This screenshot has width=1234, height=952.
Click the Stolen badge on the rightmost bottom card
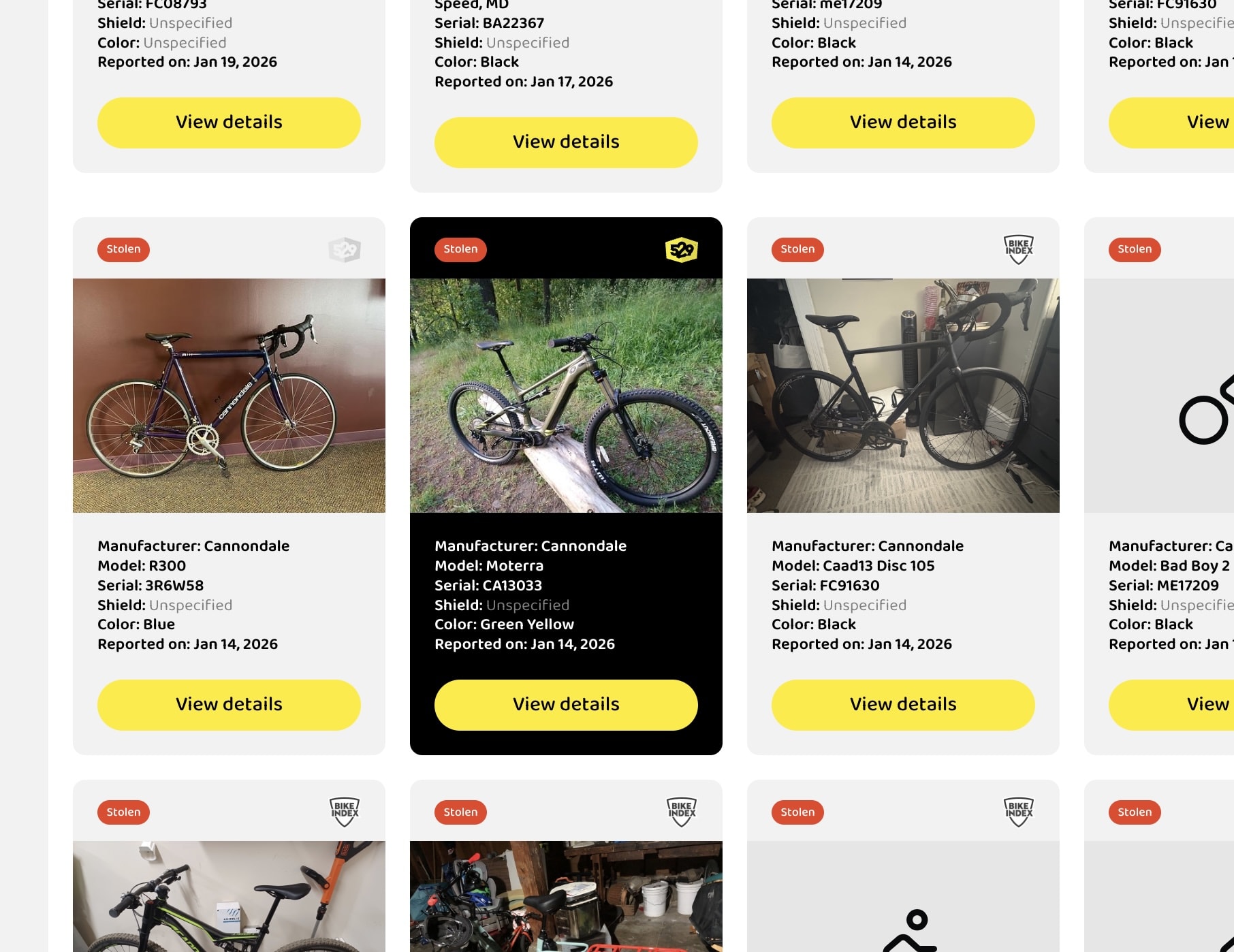[1134, 812]
